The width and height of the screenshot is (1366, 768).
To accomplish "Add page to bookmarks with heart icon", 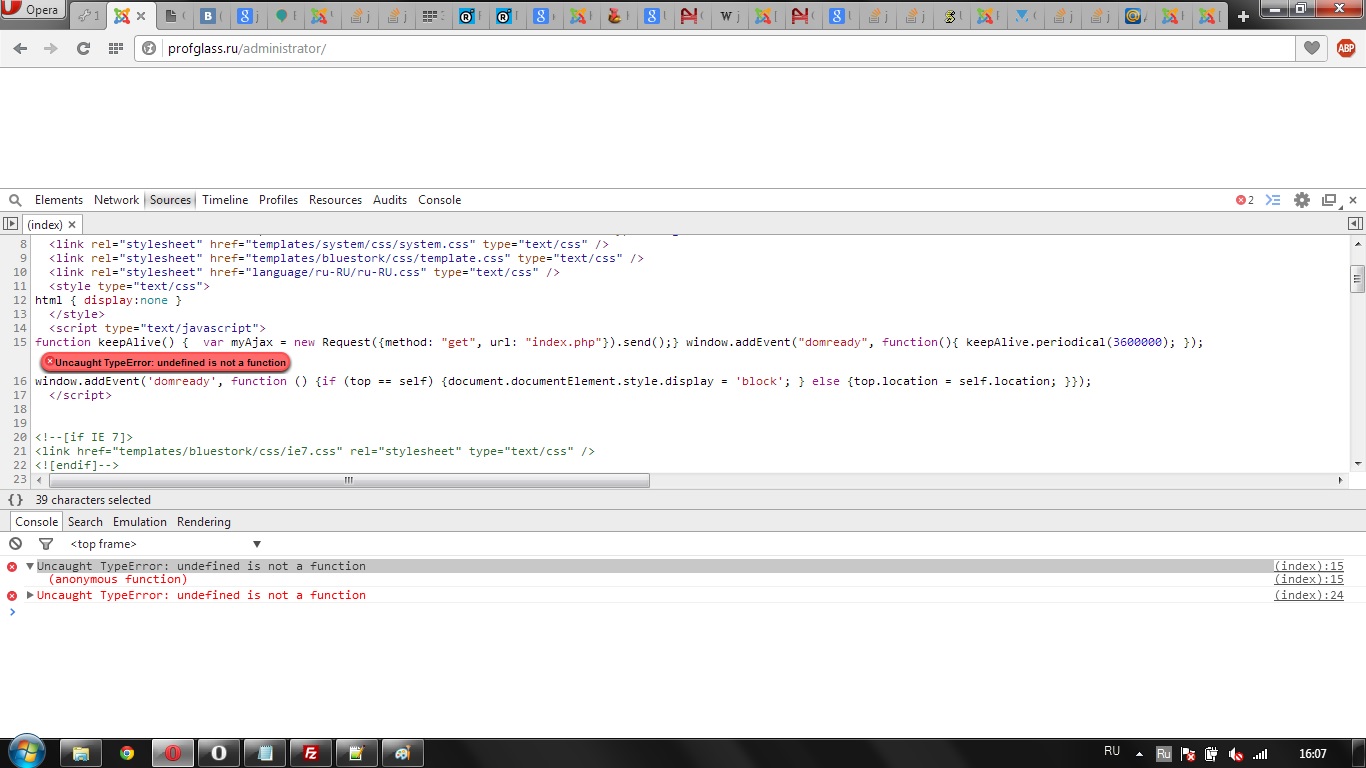I will tap(1311, 48).
